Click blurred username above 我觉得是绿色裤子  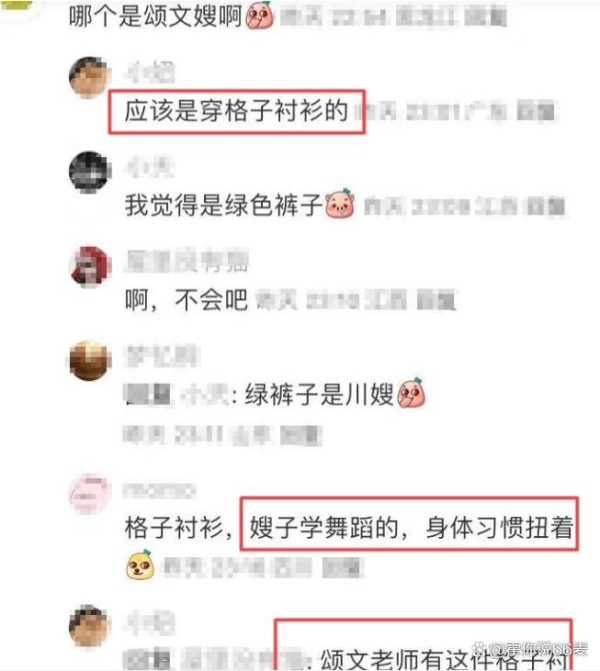(x=149, y=167)
